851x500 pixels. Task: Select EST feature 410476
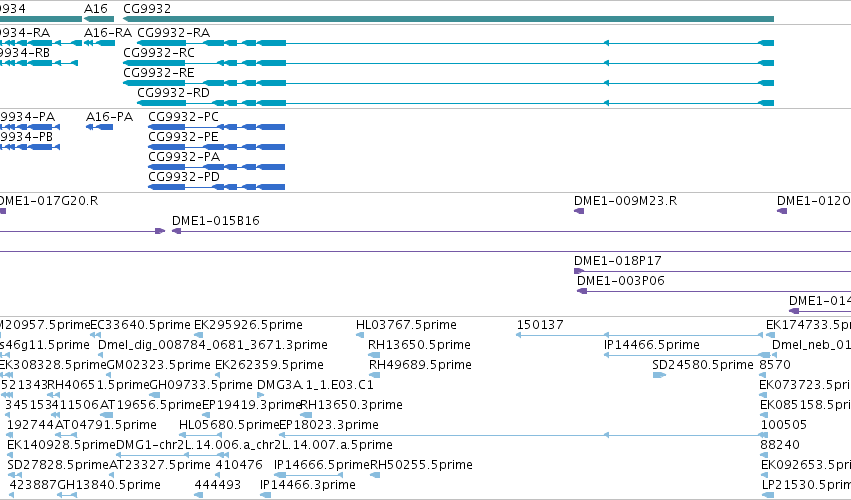coord(219,475)
